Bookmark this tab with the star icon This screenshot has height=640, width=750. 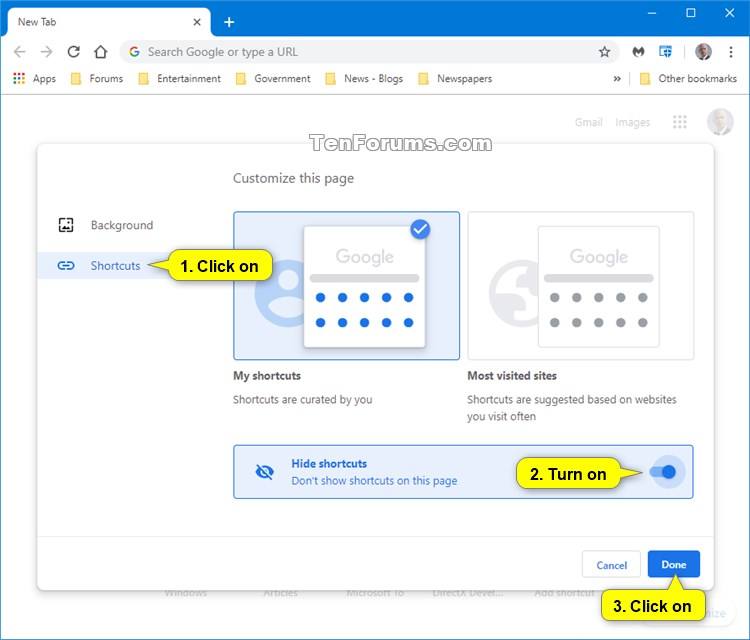click(x=605, y=52)
